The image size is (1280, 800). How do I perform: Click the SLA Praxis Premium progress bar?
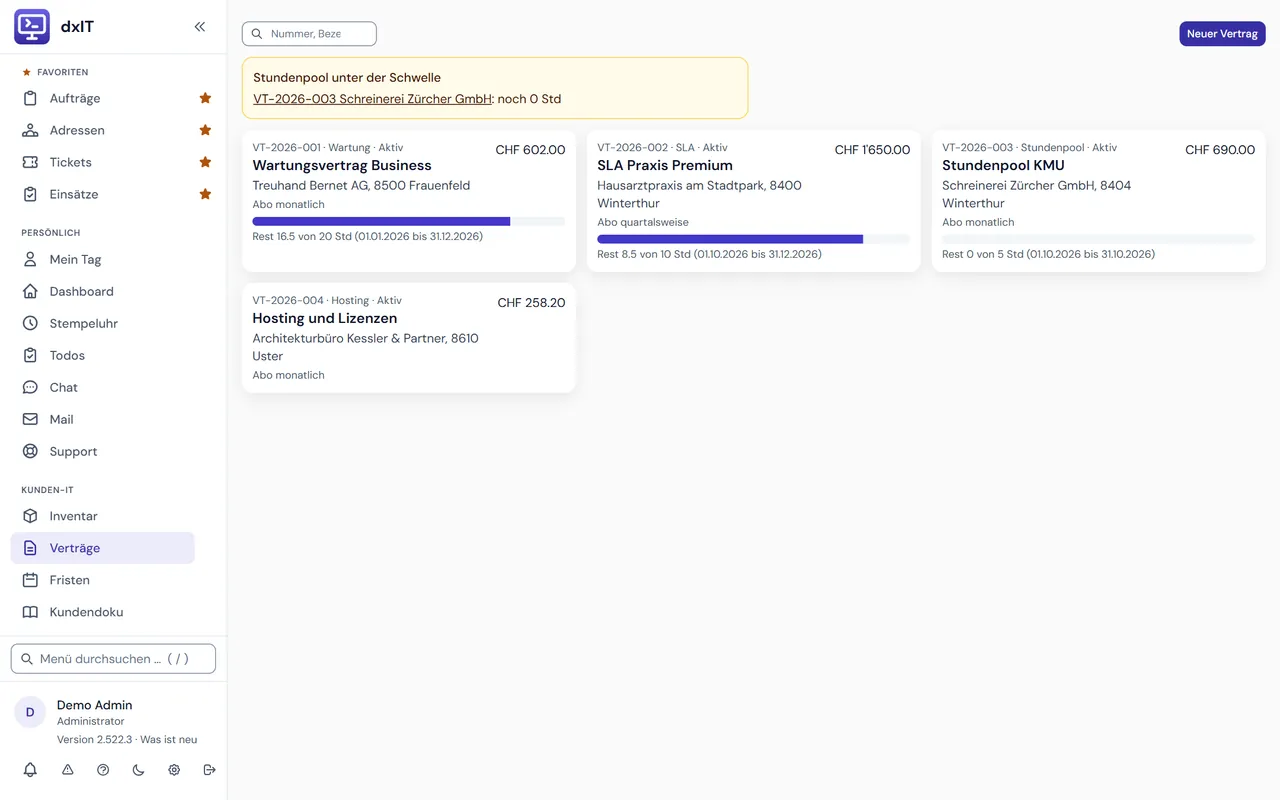[754, 239]
